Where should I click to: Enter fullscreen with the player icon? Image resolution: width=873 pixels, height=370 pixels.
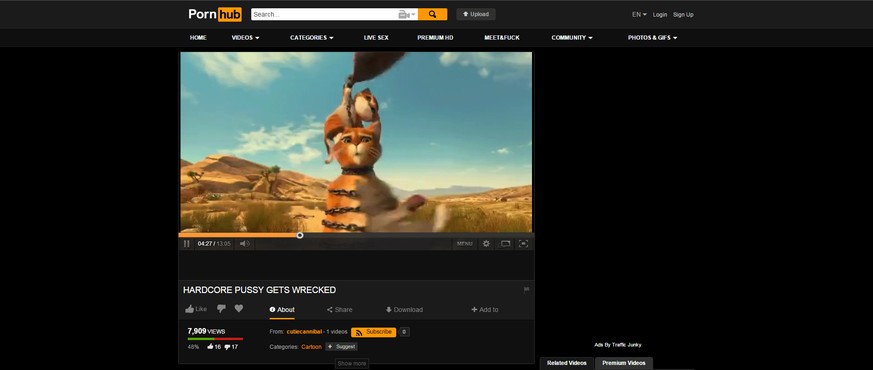(523, 244)
